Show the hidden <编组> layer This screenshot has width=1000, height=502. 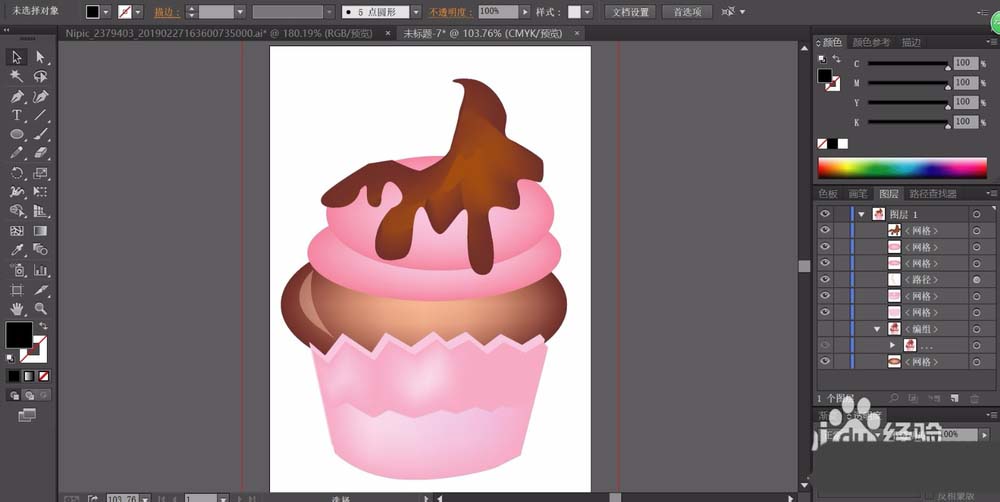click(825, 329)
